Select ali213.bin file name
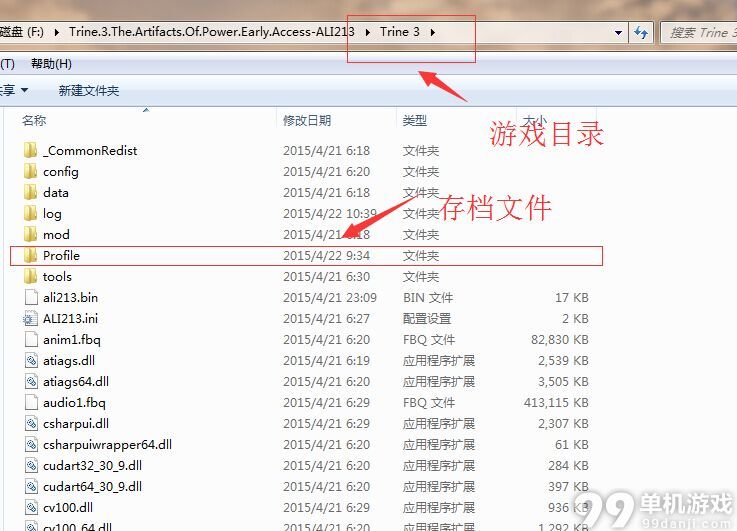 coord(70,297)
